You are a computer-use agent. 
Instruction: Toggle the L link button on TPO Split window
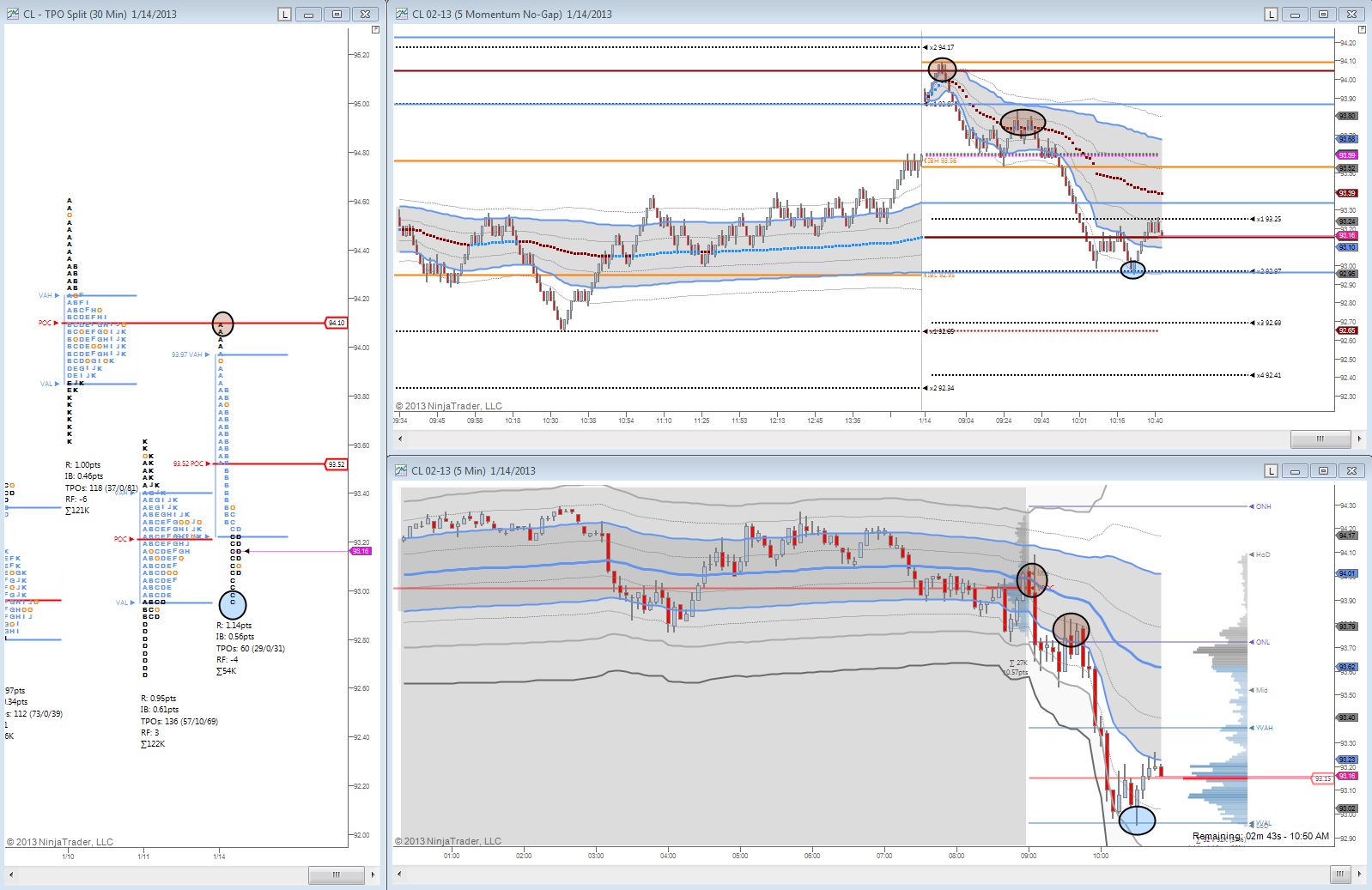(x=285, y=14)
